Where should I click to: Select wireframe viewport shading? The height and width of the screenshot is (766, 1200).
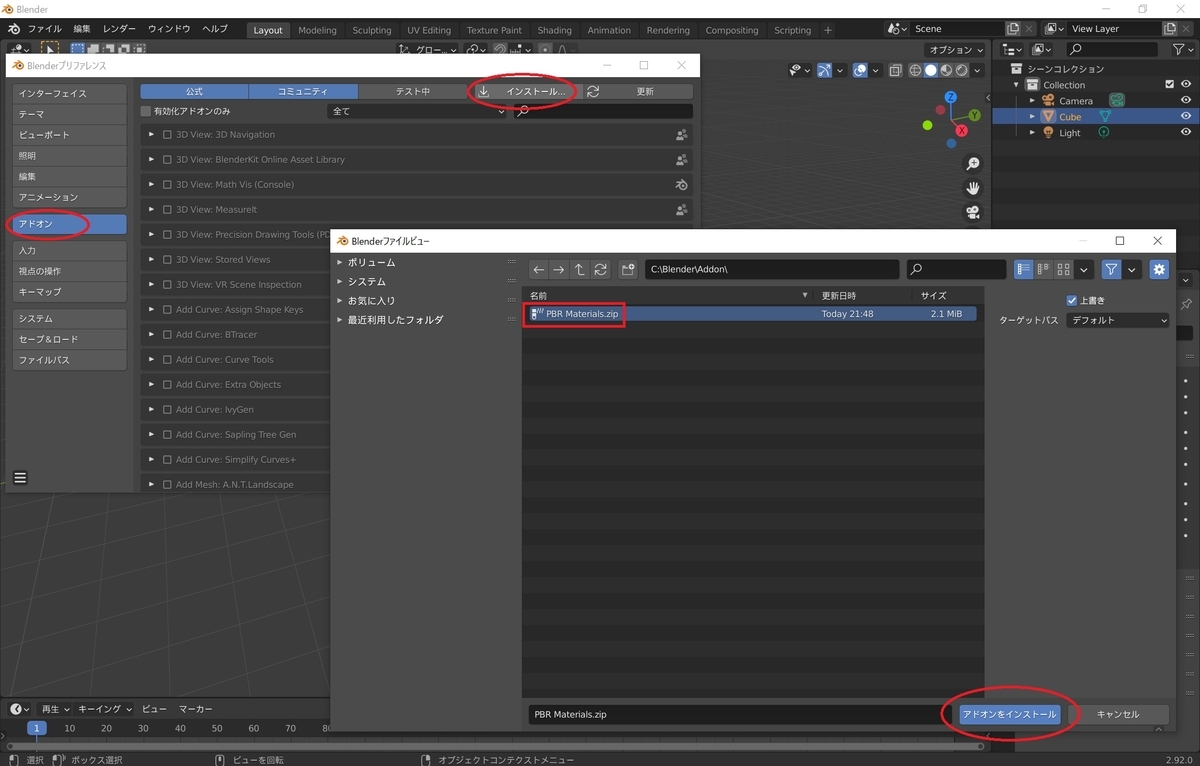914,70
